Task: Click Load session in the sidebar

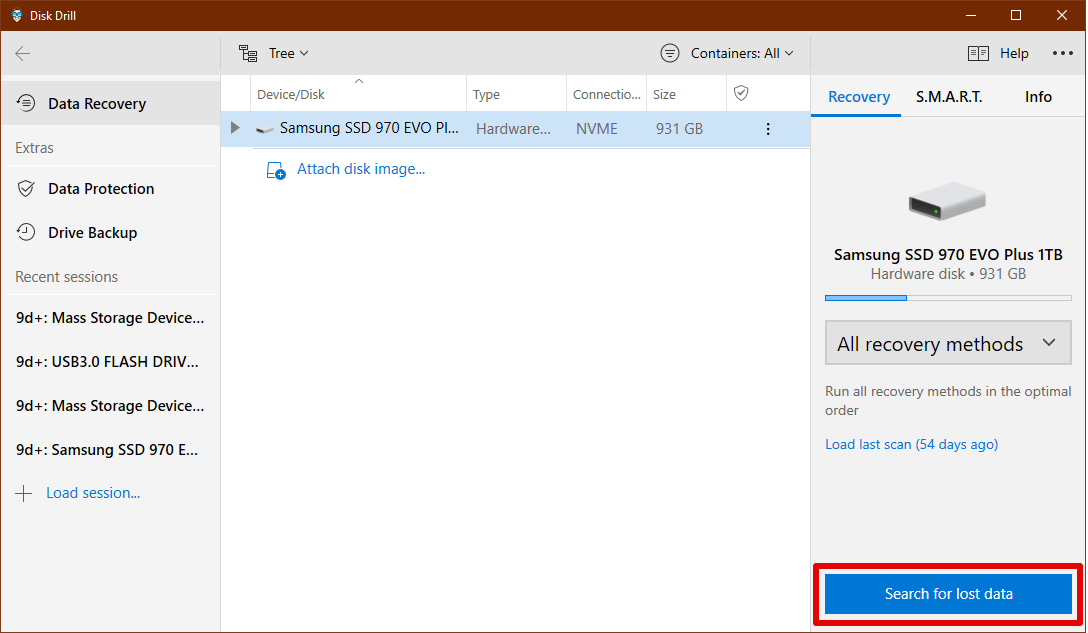Action: coord(93,492)
